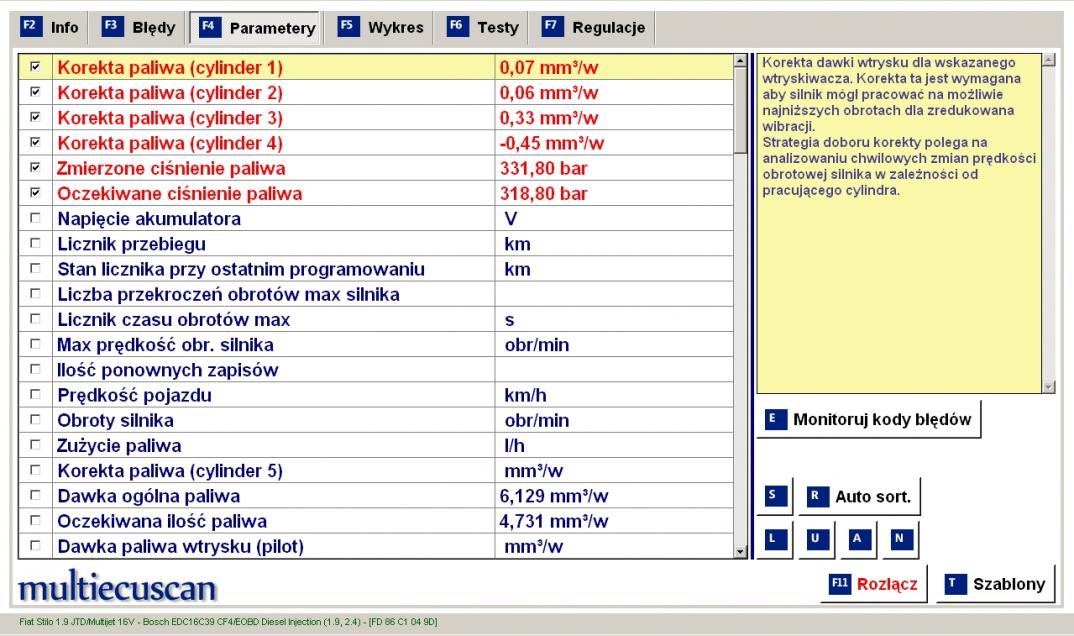The image size is (1074, 636).
Task: Click the Auto sort. button
Action: pyautogui.click(x=859, y=496)
